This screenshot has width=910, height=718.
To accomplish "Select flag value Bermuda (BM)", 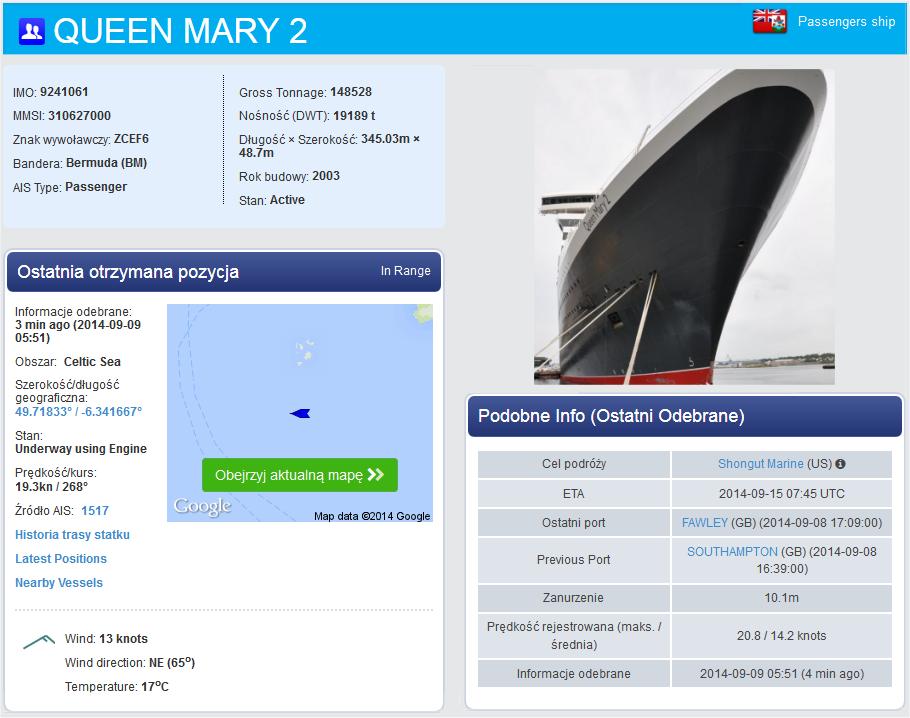I will coord(106,163).
